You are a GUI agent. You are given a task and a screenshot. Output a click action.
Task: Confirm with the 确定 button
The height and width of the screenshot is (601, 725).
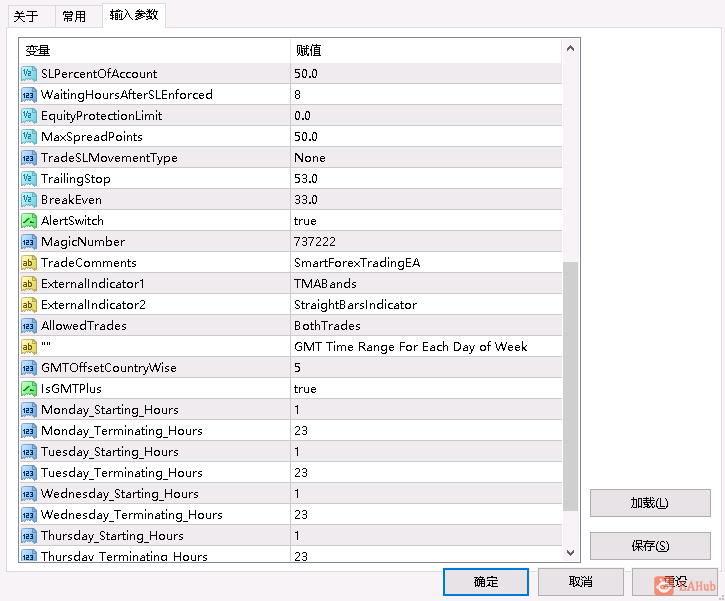pos(485,582)
